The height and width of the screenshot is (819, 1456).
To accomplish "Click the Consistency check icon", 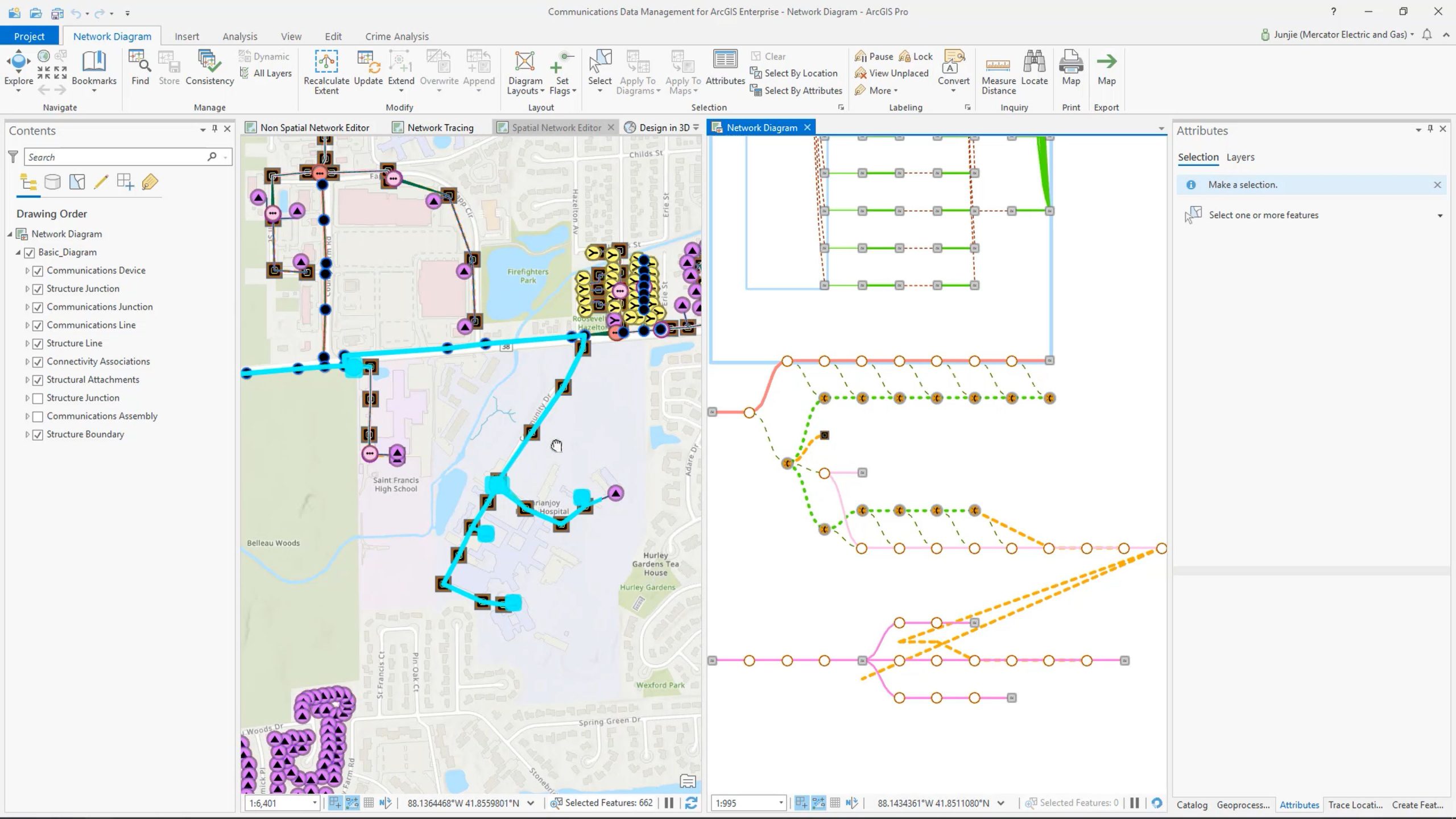I will 209,61.
